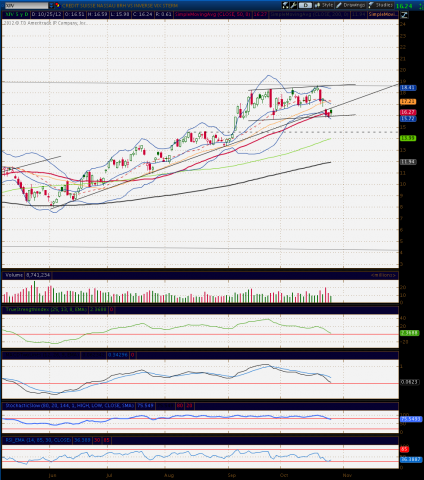Click the XIV symbol input field
The width and height of the screenshot is (424, 480).
coord(26,6)
